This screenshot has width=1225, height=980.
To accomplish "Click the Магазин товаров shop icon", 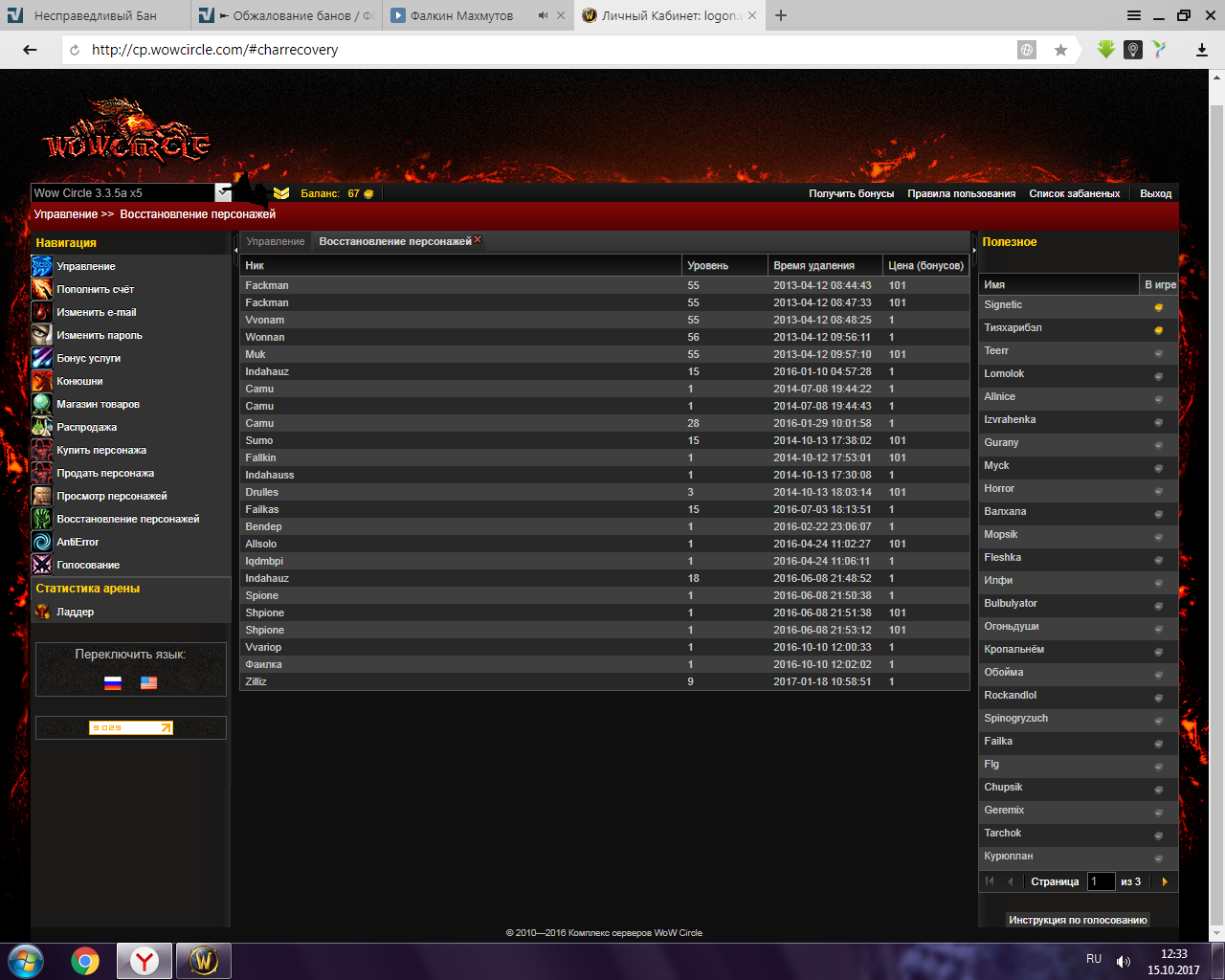I will tap(42, 404).
